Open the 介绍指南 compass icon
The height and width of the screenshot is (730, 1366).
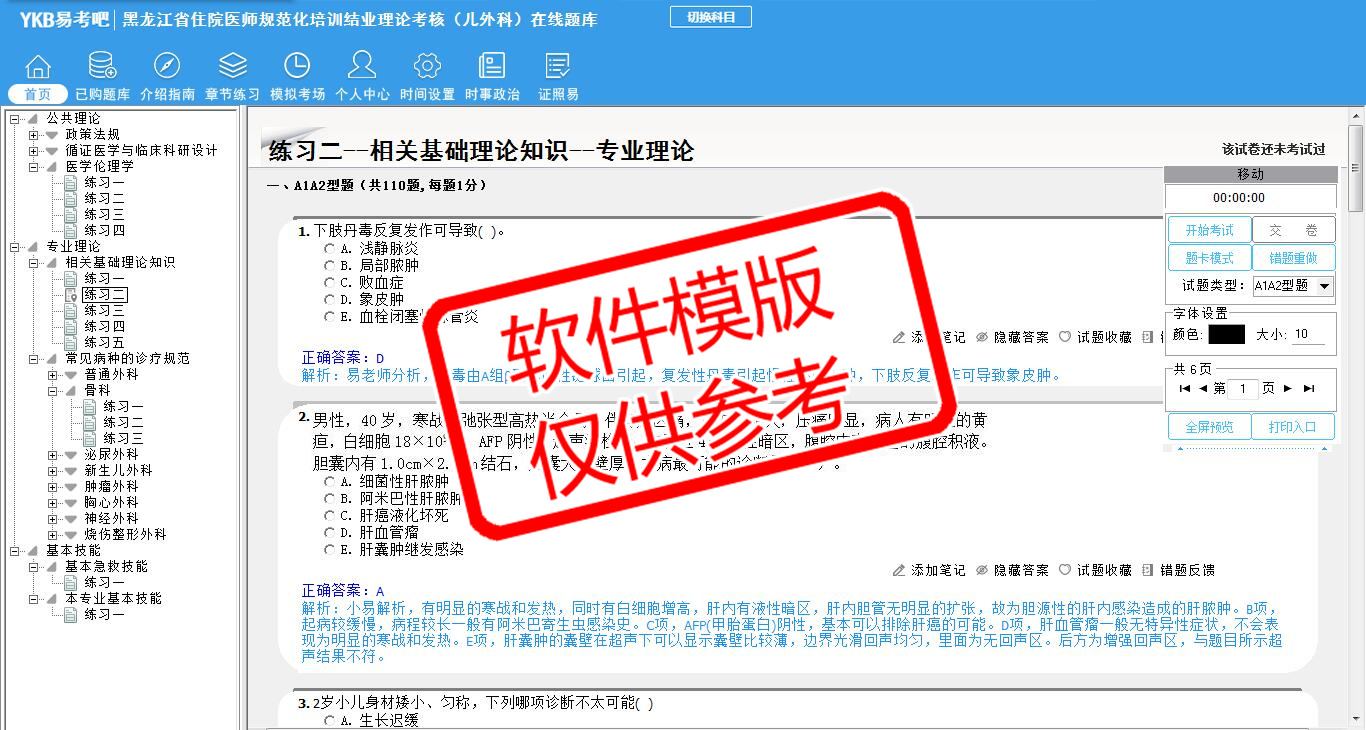coord(167,67)
